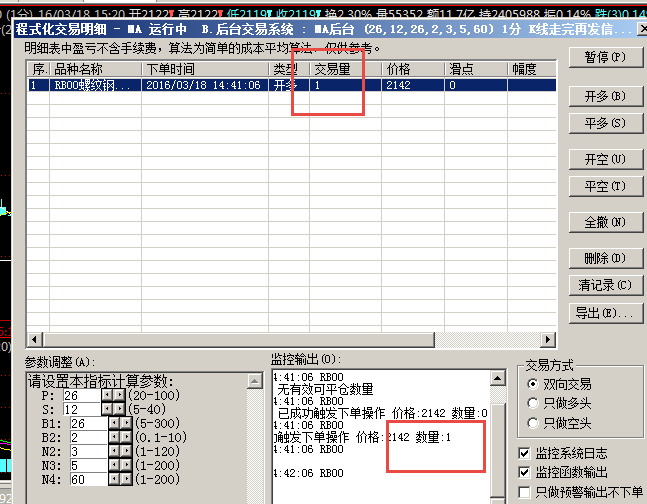Choose the 只做多头 long-only radio option
The width and height of the screenshot is (647, 504).
(532, 402)
